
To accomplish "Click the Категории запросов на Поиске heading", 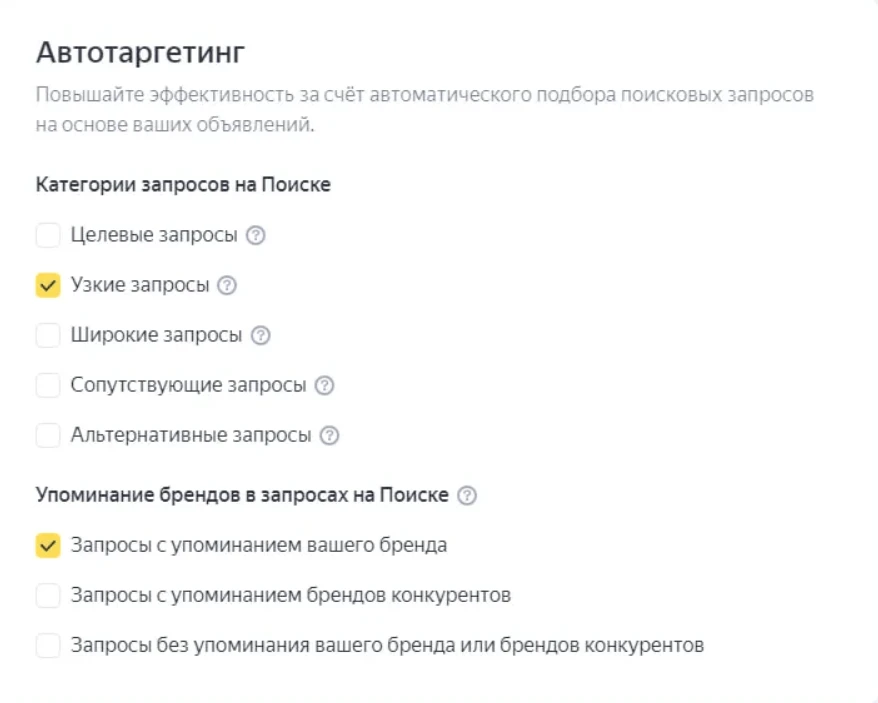I will pyautogui.click(x=183, y=184).
